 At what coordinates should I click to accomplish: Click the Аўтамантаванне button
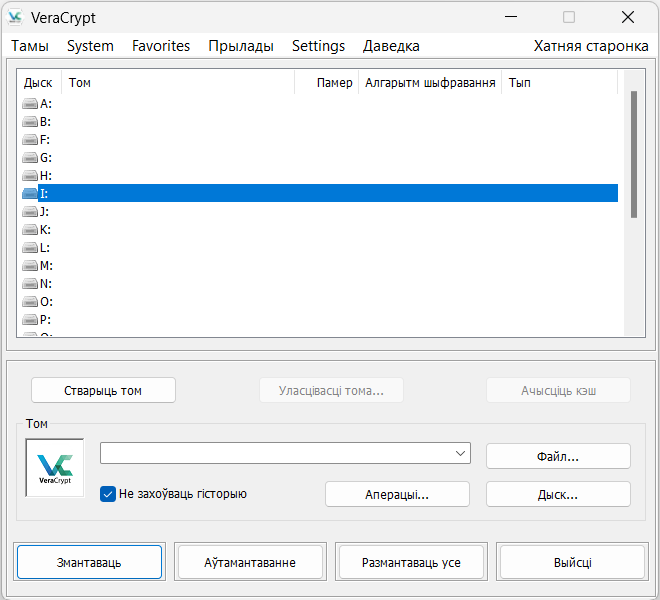250,562
